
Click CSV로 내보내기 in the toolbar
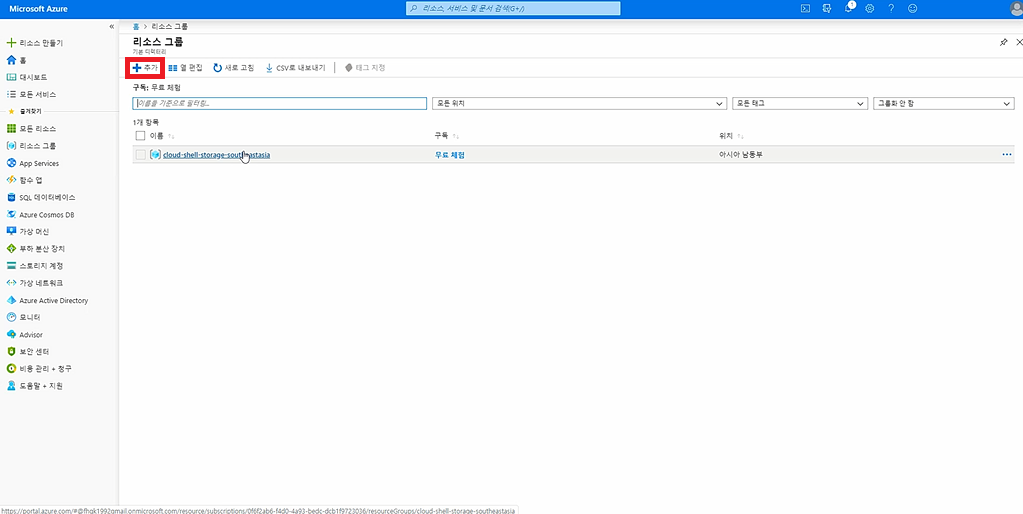[x=295, y=68]
